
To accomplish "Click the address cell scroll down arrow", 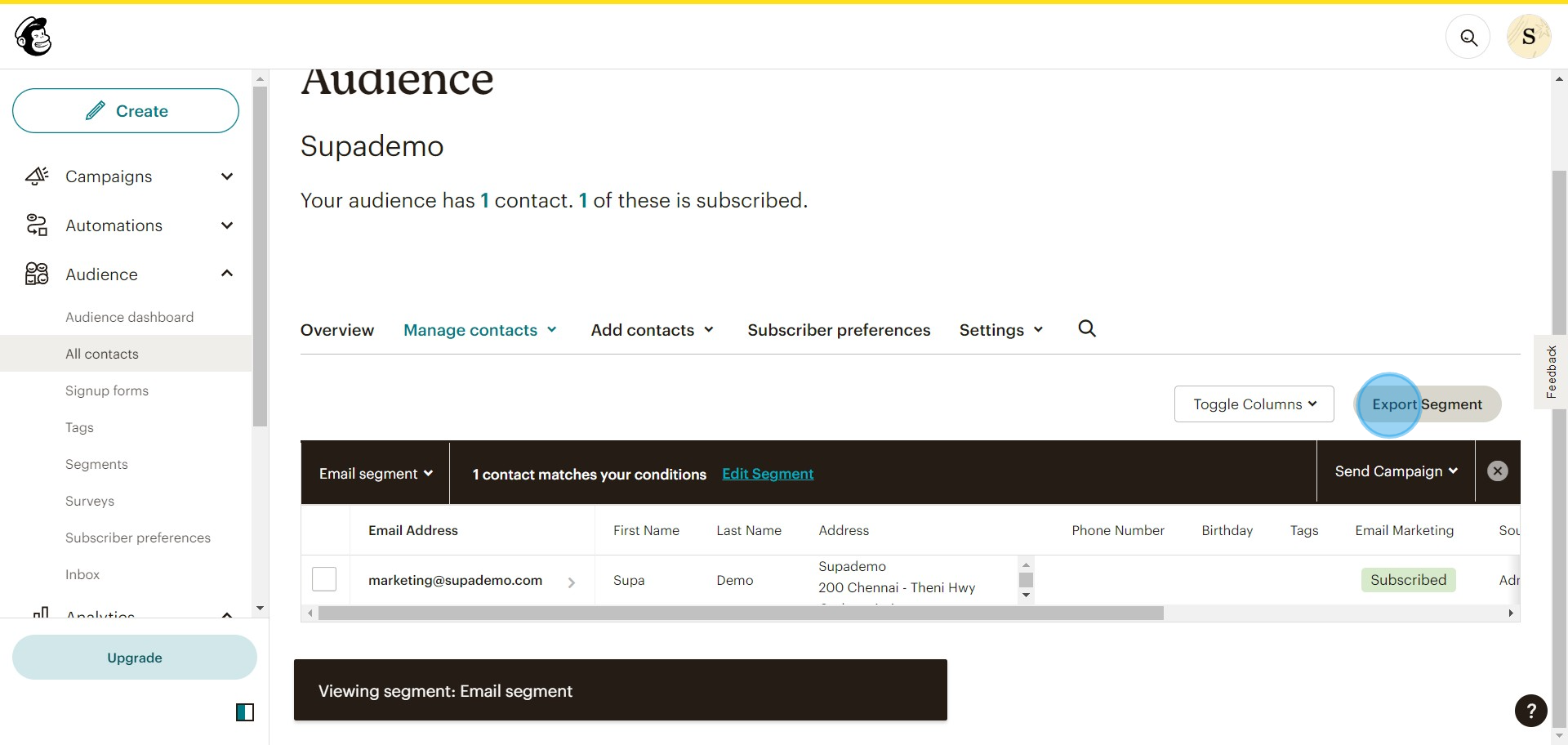I will pyautogui.click(x=1026, y=596).
